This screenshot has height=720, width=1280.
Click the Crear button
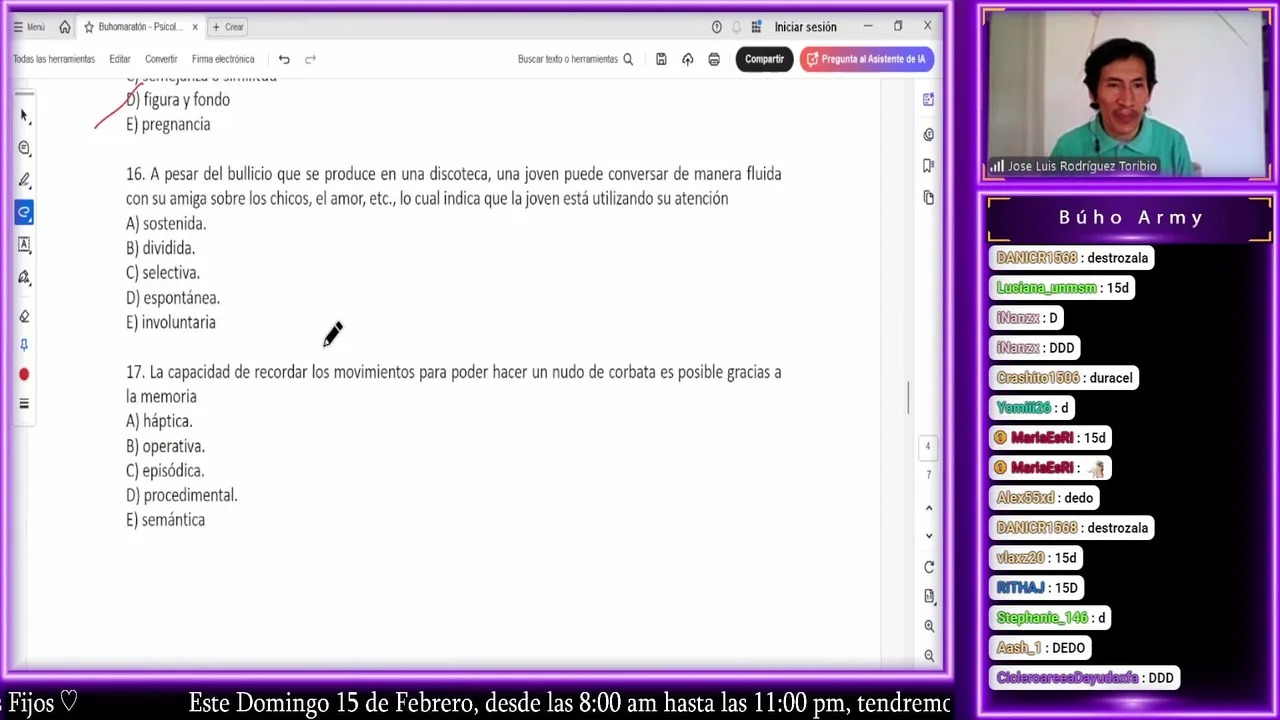coord(228,27)
